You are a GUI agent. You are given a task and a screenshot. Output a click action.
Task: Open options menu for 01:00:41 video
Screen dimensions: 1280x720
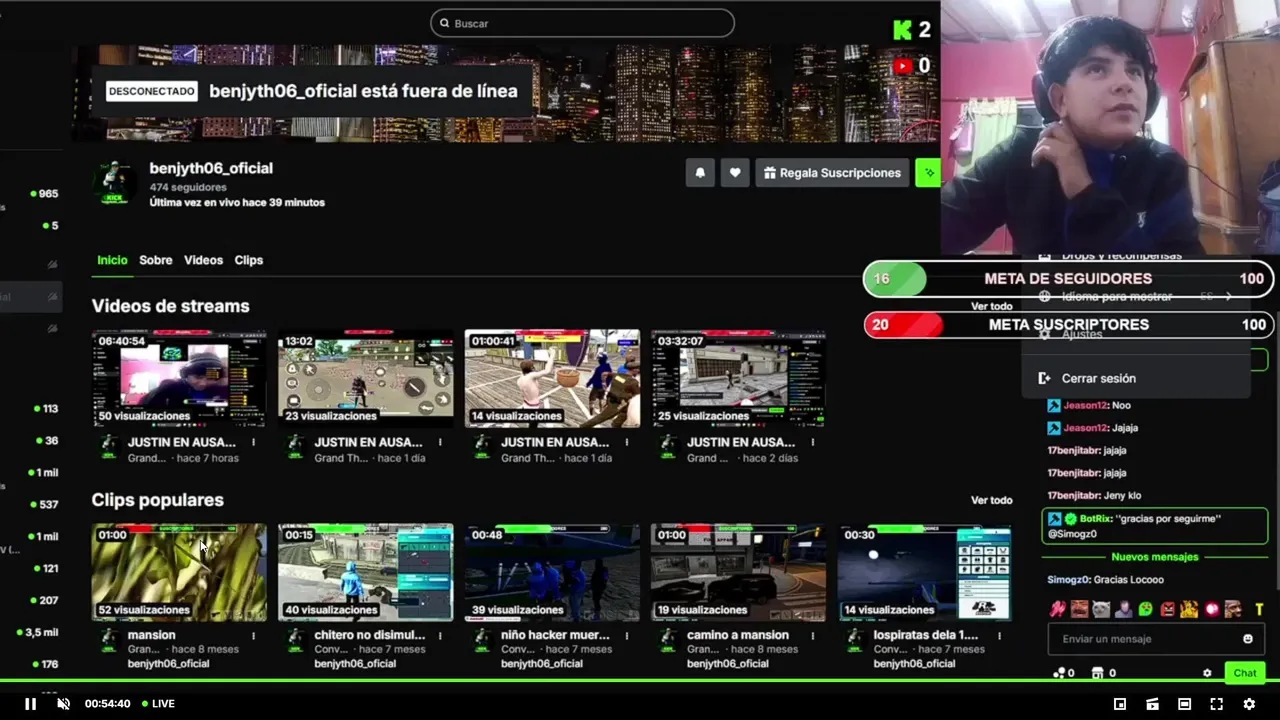pyautogui.click(x=626, y=442)
